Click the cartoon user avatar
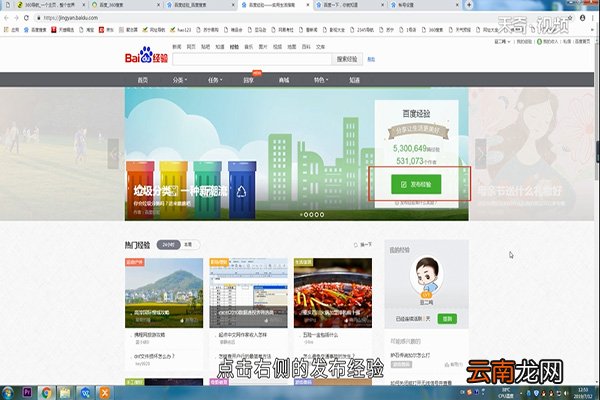 pos(427,276)
